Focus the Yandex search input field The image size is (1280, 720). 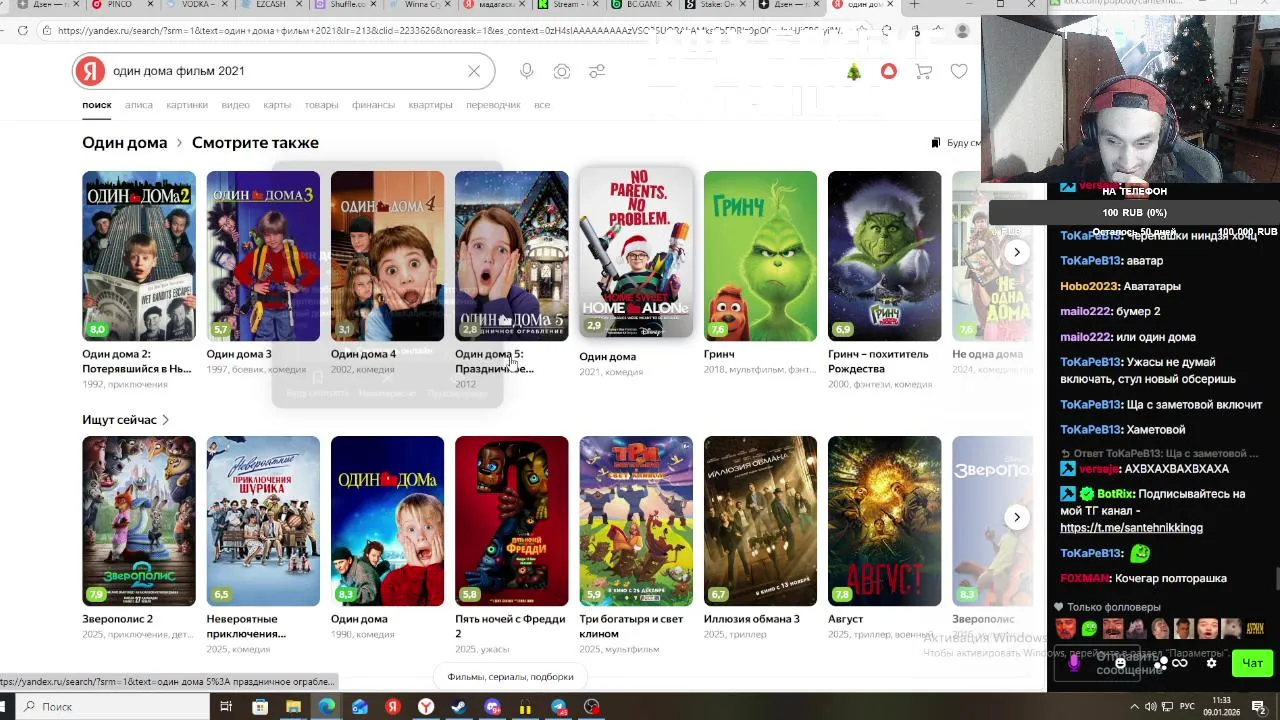285,71
